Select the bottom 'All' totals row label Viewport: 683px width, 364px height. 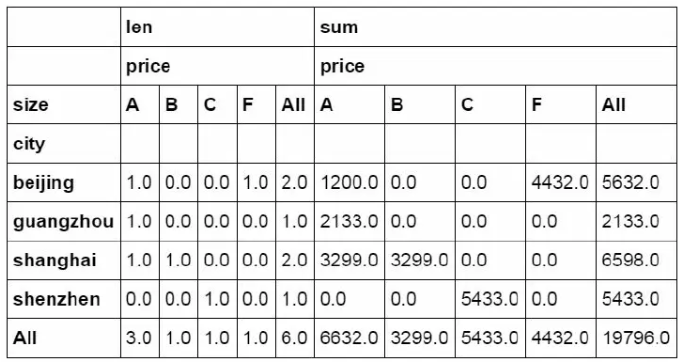[64, 338]
